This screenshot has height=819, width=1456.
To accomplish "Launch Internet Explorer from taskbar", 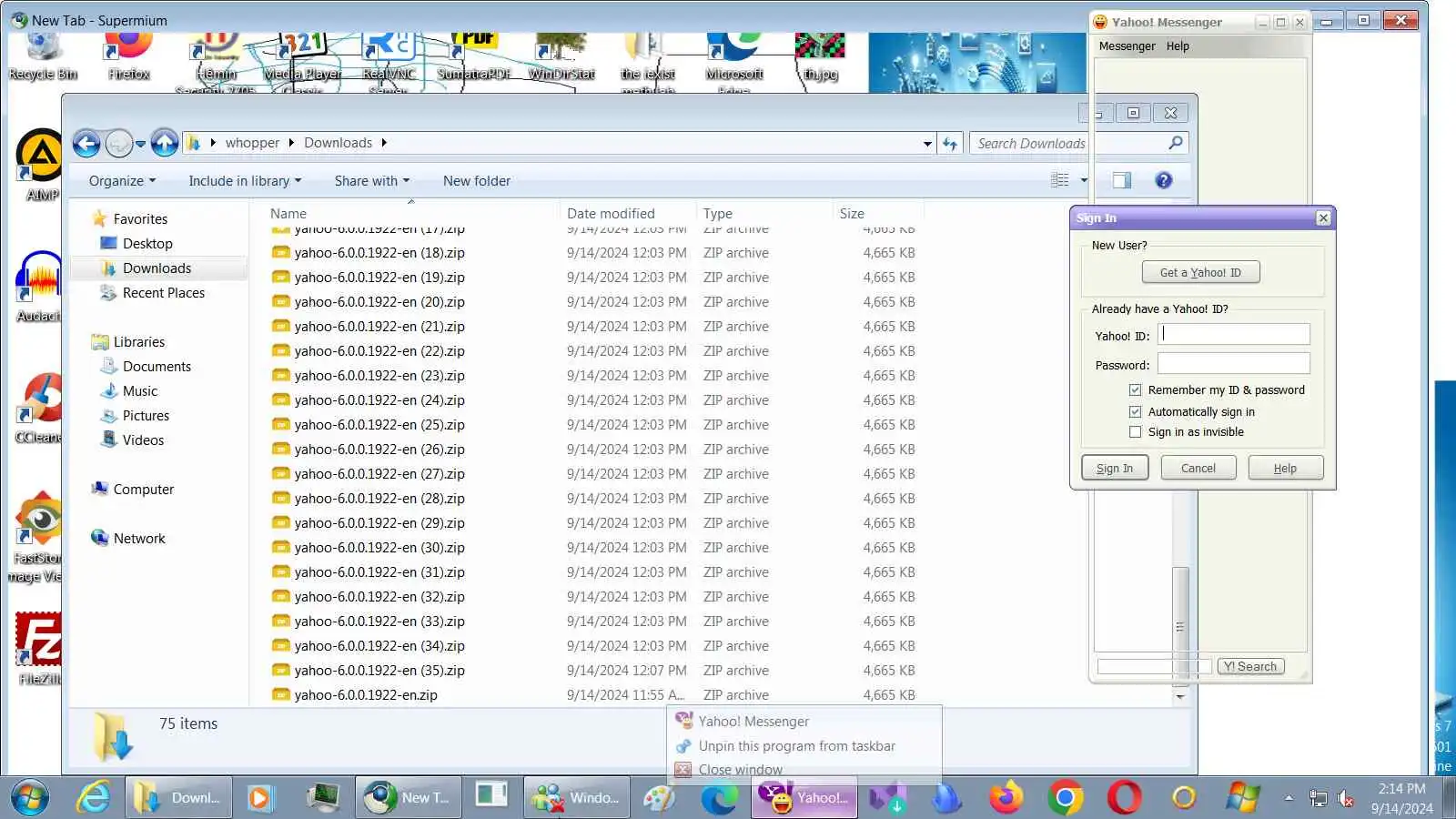I will pos(94,798).
